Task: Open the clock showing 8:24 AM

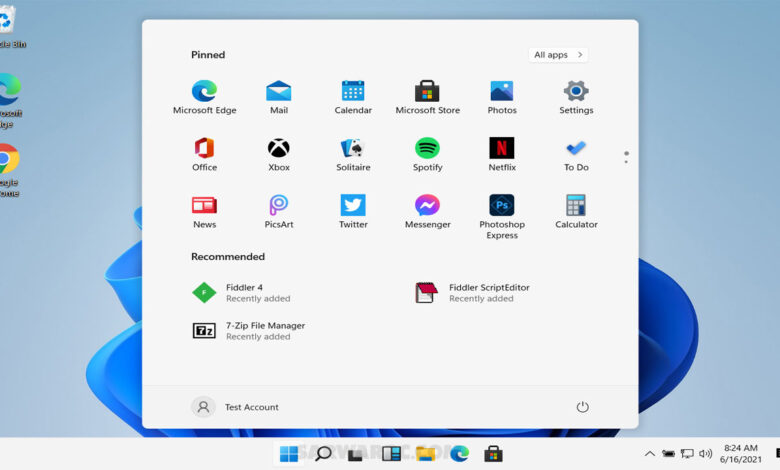Action: pos(740,454)
